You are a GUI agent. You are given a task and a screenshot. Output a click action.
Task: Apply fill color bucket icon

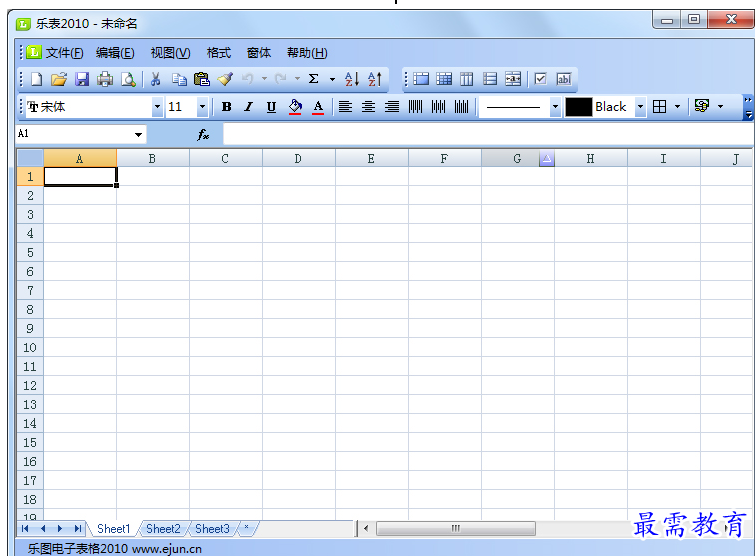pyautogui.click(x=295, y=107)
